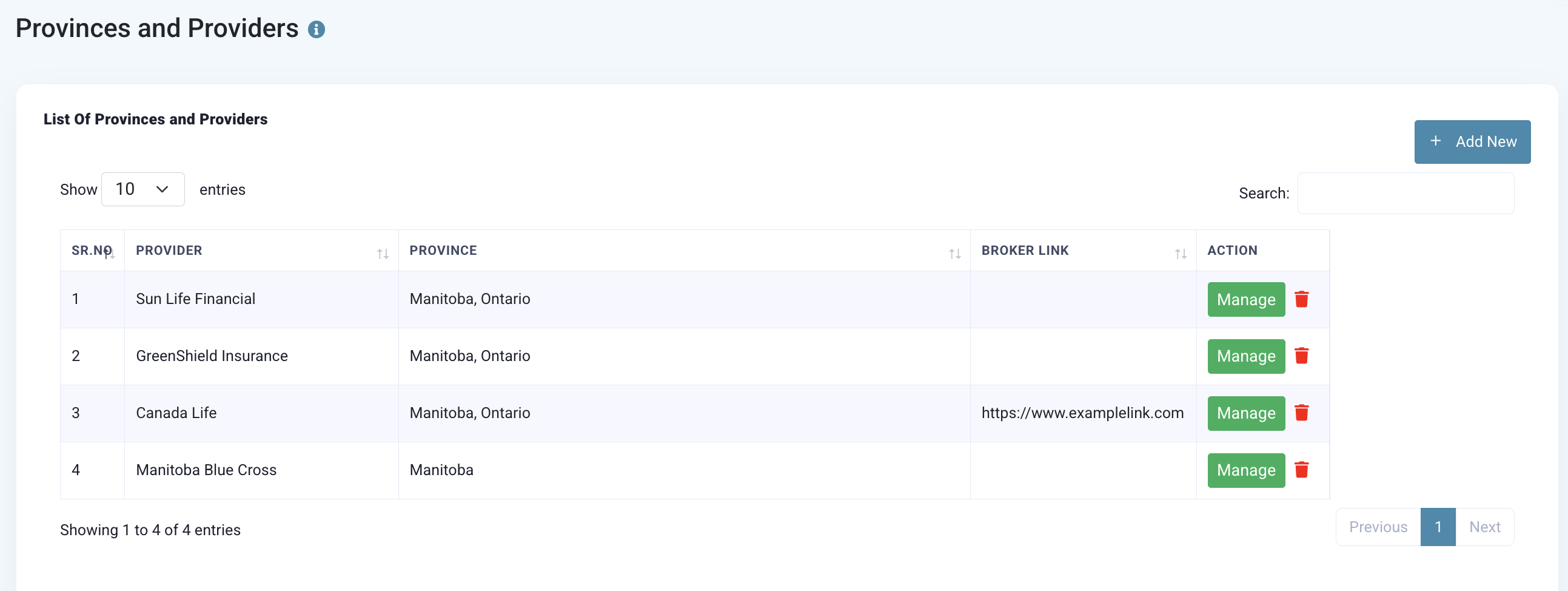Screen dimensions: 1568x591
Task: Sort by Sr.No column header
Action: click(x=93, y=251)
